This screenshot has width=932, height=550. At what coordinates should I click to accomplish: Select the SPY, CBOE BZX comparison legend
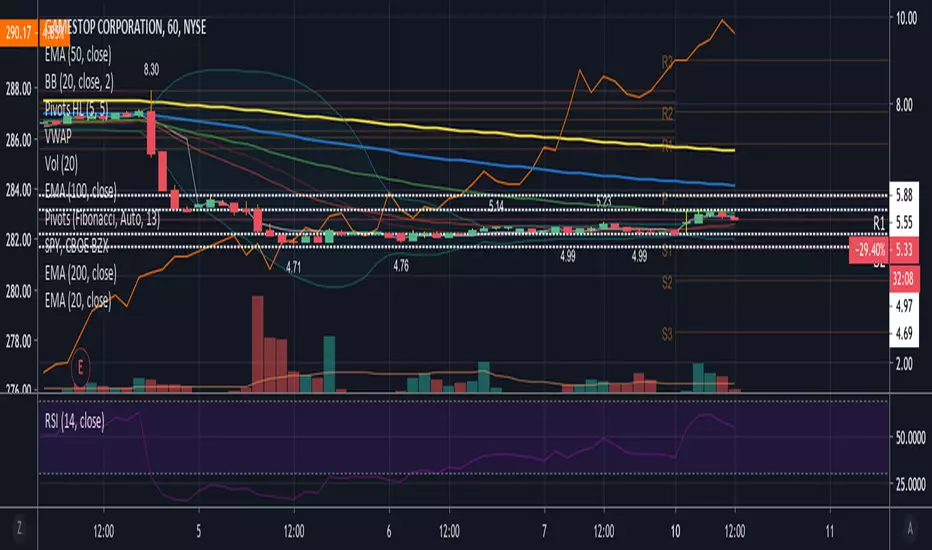76,246
